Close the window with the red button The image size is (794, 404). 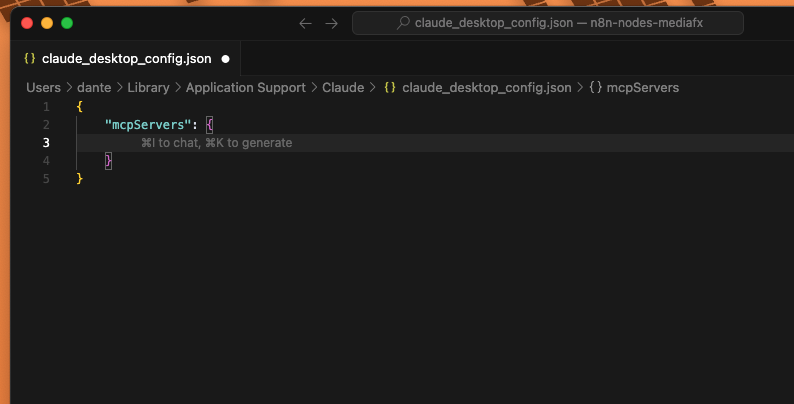[27, 23]
